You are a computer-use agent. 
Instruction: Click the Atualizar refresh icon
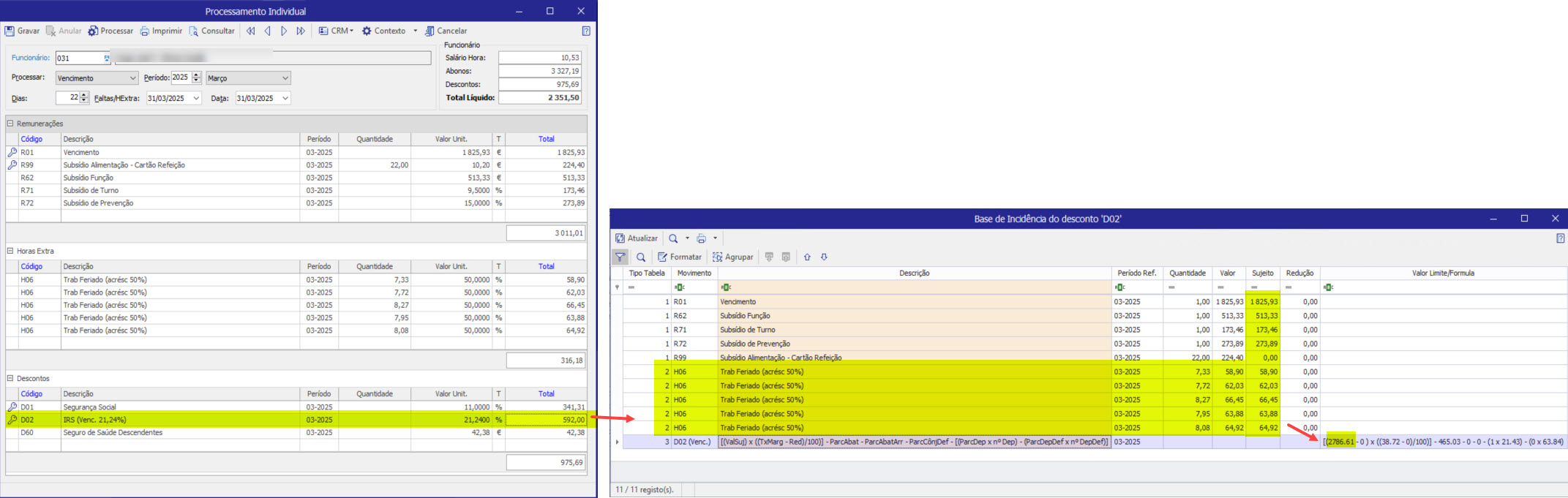[620, 238]
